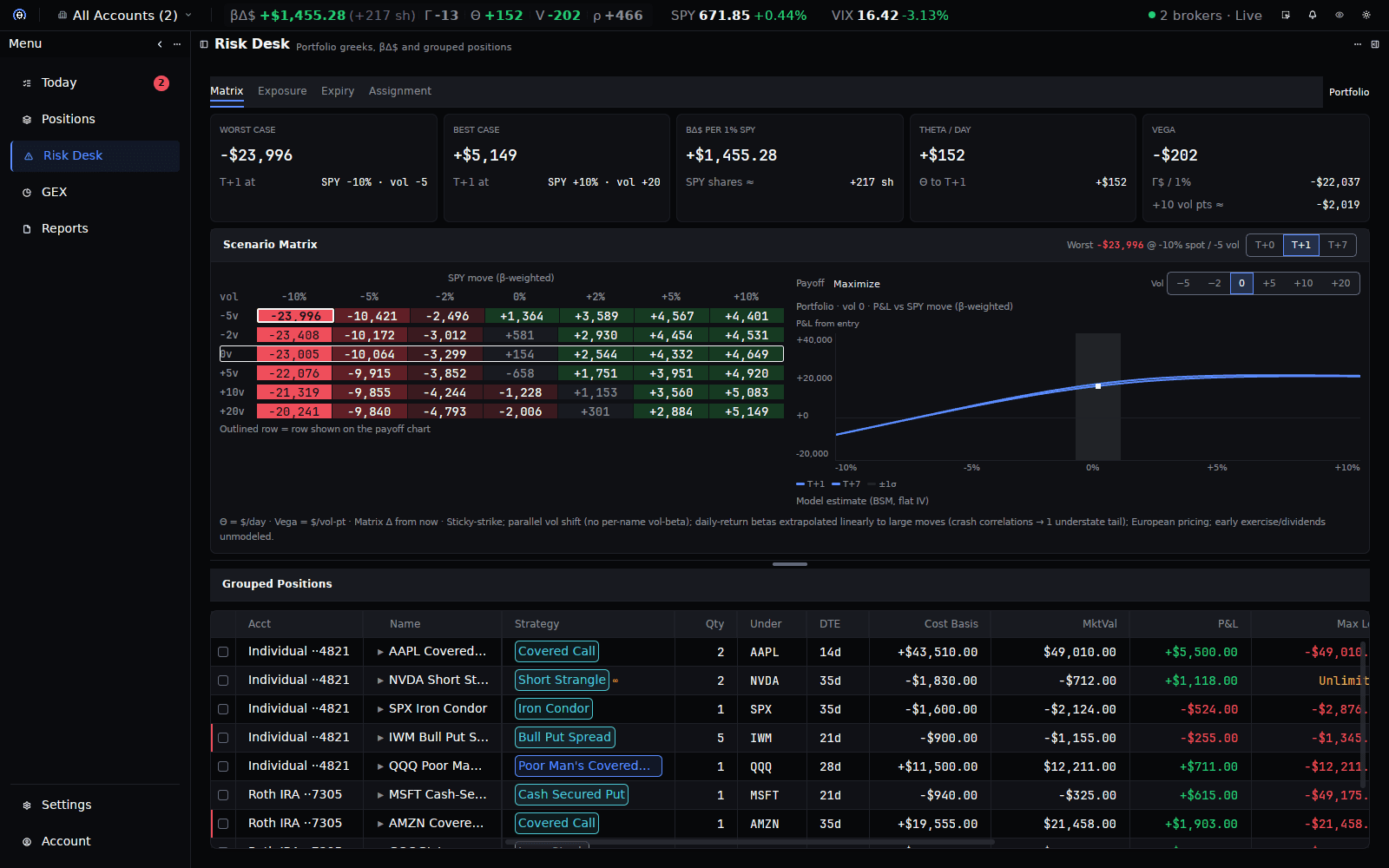The height and width of the screenshot is (868, 1389).
Task: Expand the IWM Bull Put Spread row
Action: click(380, 738)
